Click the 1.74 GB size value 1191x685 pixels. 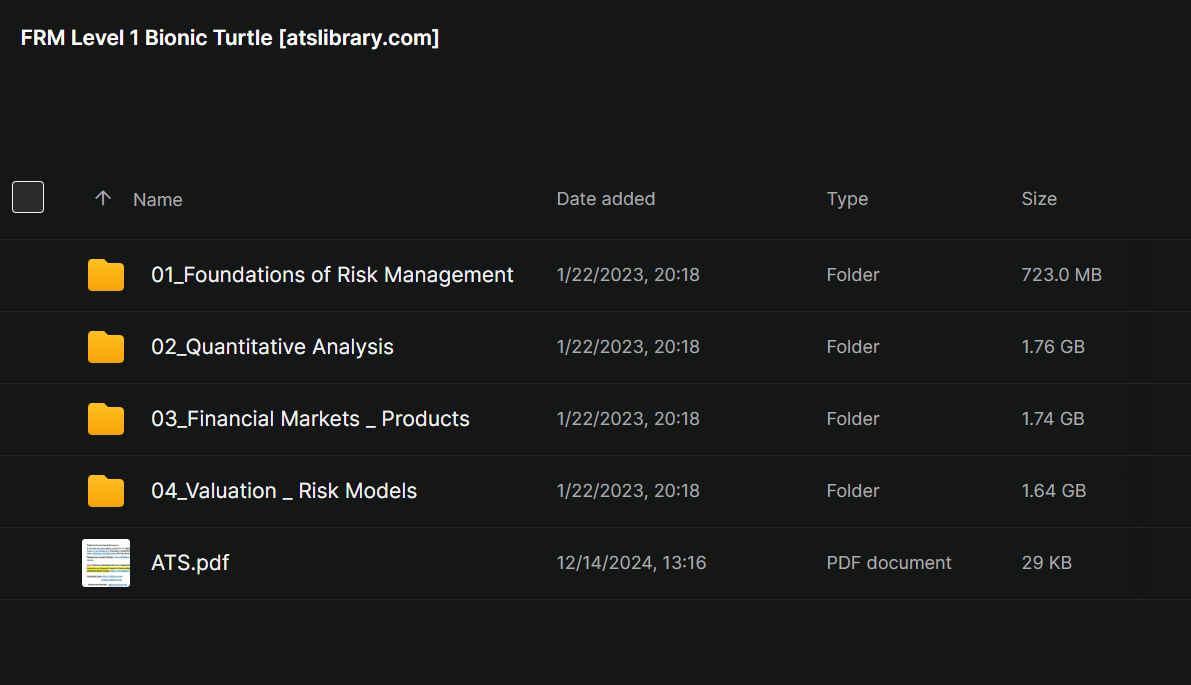pyautogui.click(x=1053, y=419)
